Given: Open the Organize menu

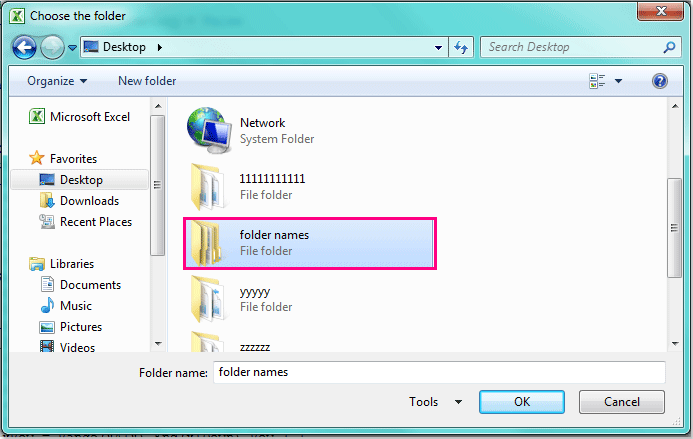Looking at the screenshot, I should pos(57,81).
